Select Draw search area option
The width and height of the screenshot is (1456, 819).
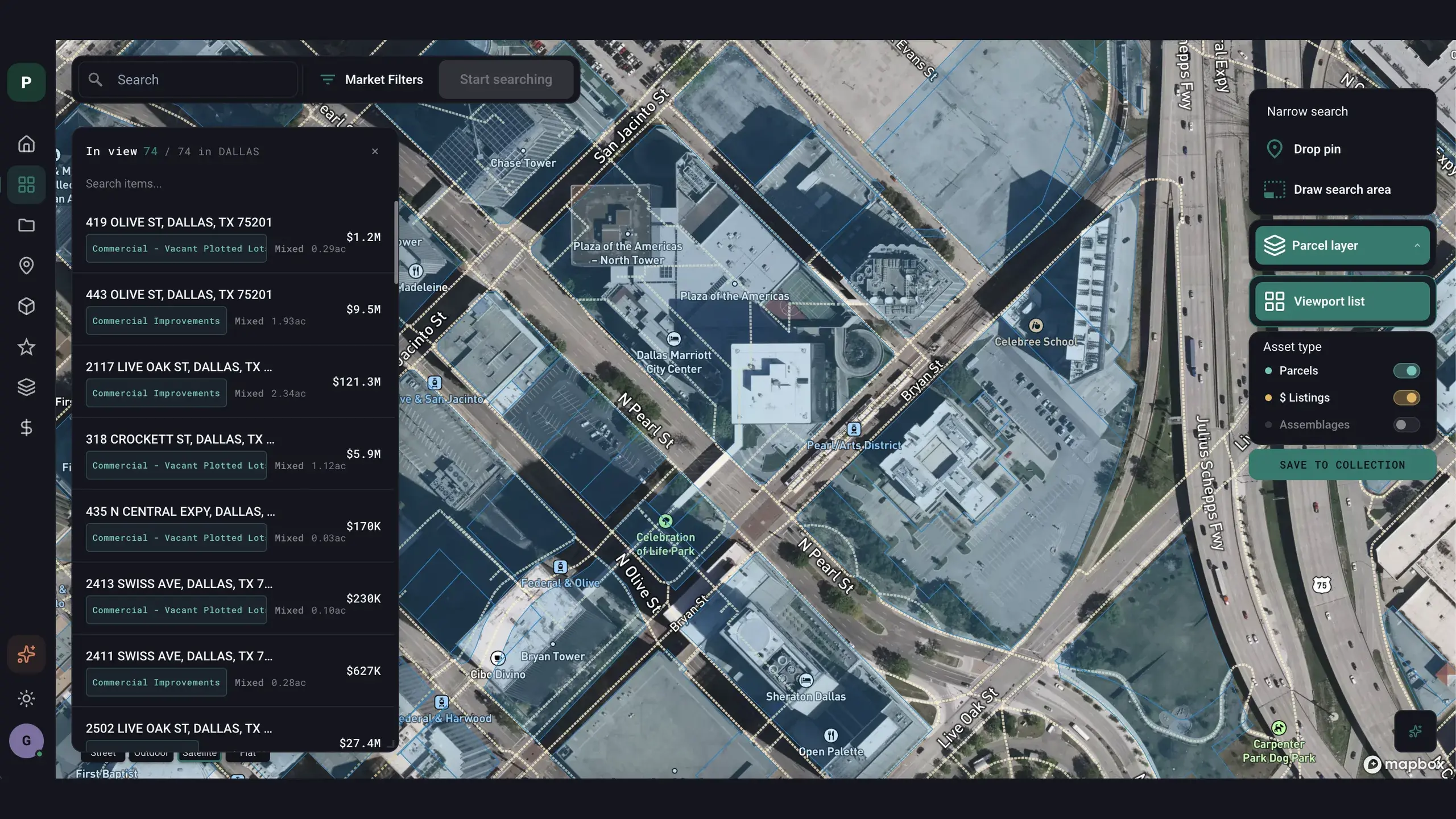coord(1342,189)
